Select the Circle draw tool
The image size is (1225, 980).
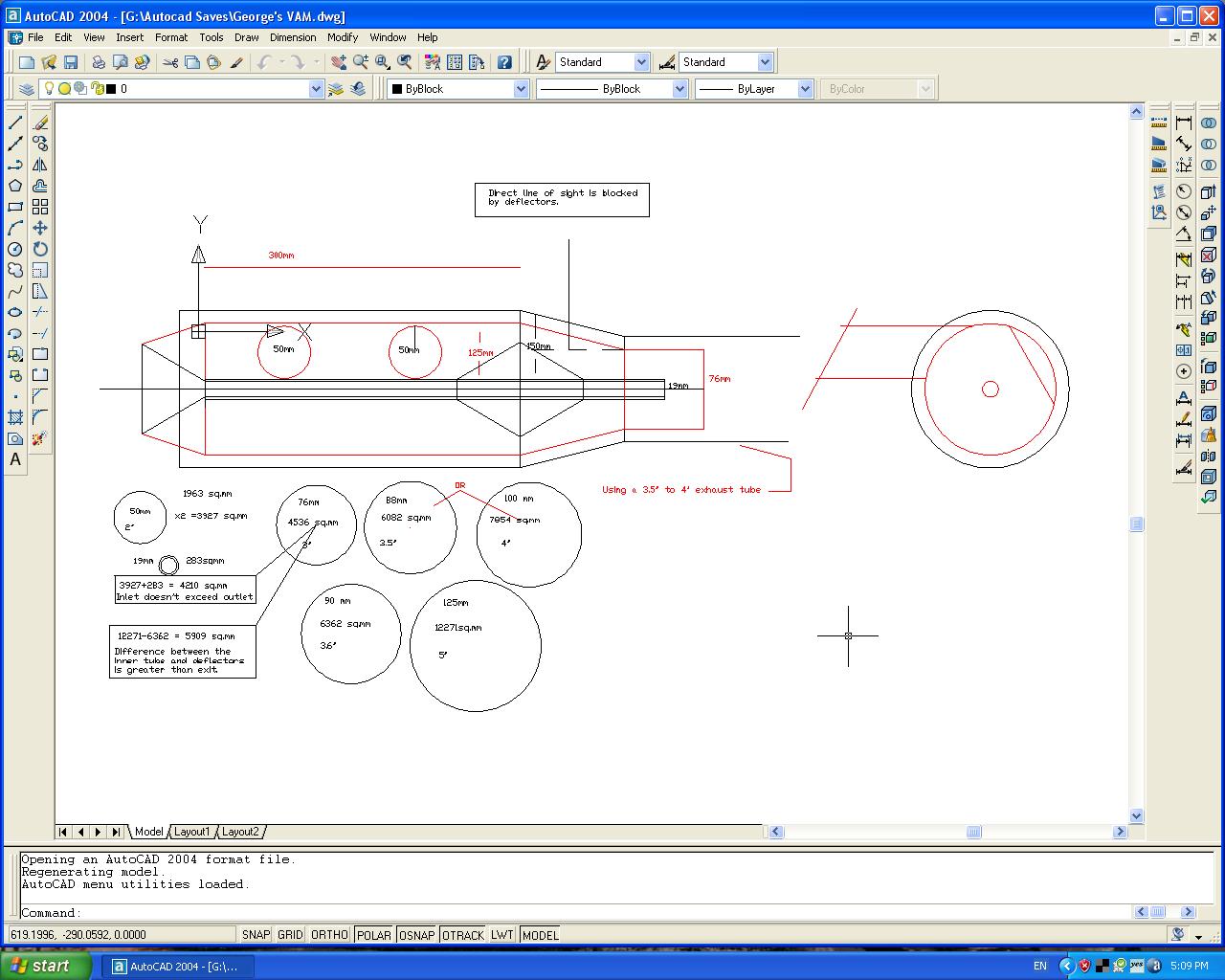tap(15, 249)
